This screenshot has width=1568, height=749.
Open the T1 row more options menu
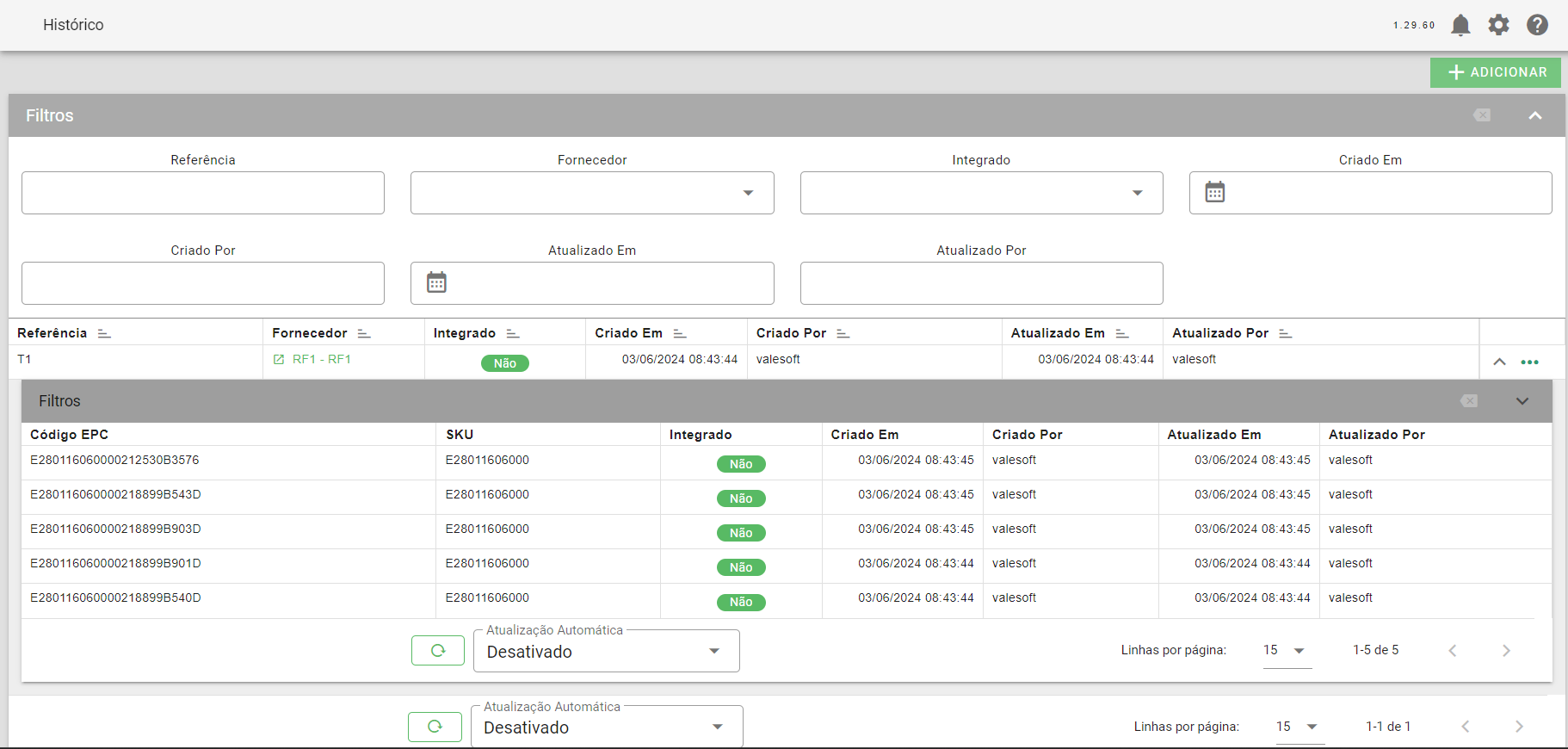[1529, 362]
